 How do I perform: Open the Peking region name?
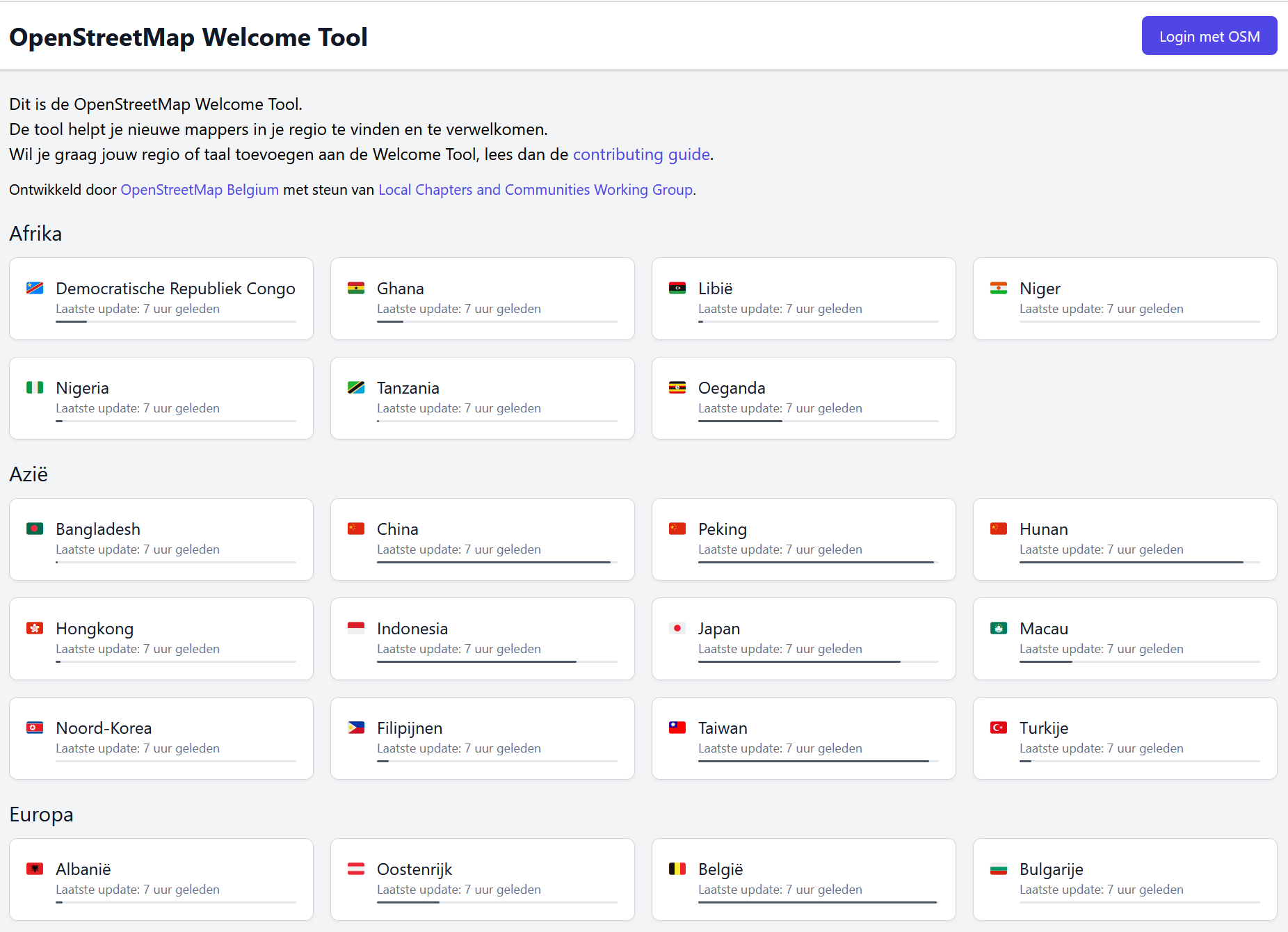723,529
